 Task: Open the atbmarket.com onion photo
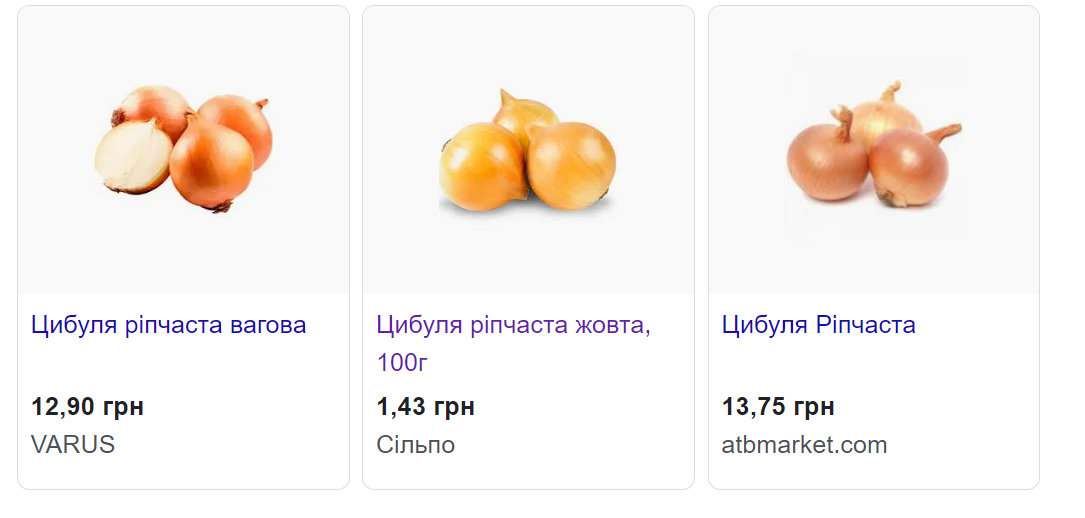(873, 150)
